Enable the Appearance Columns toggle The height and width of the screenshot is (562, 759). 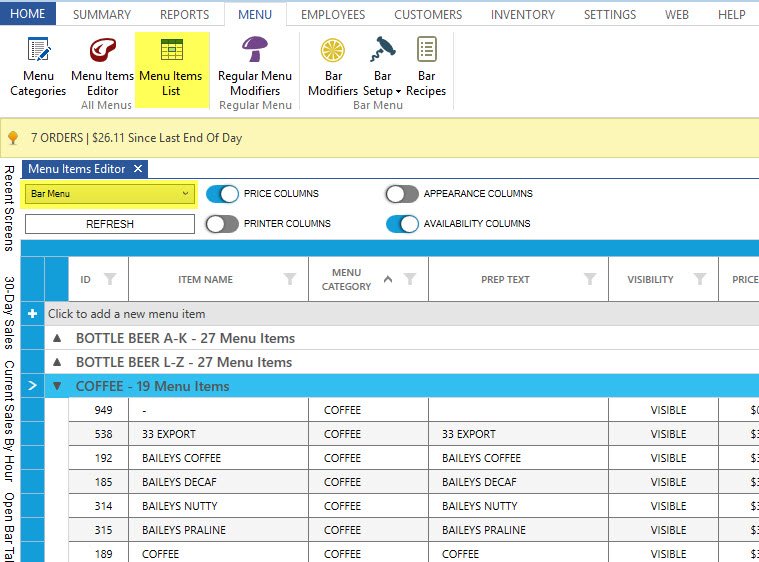click(402, 194)
